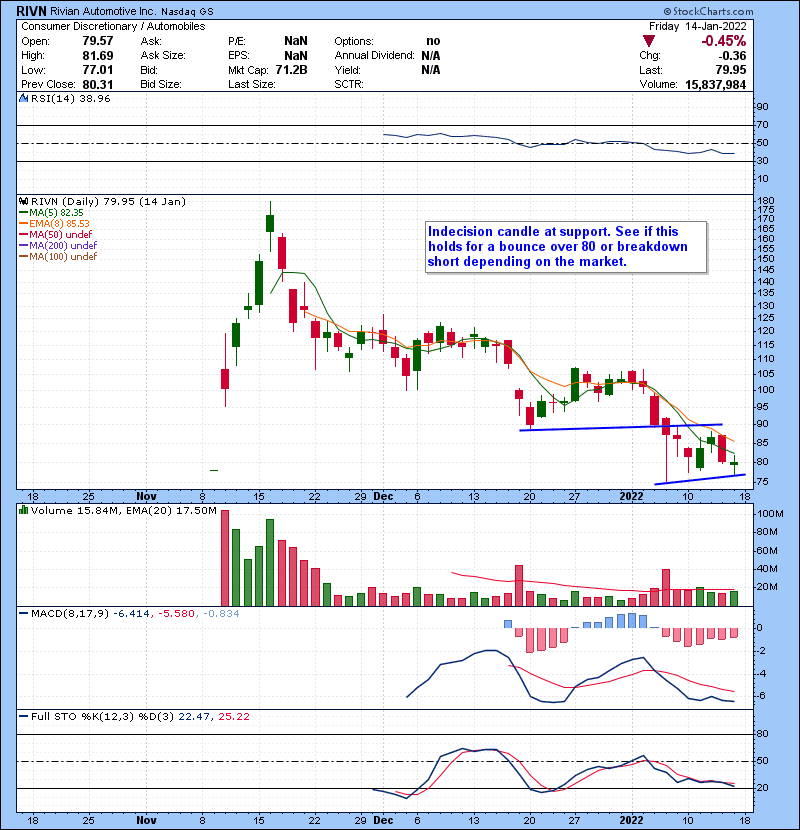The width and height of the screenshot is (800, 830).
Task: Click the Yield label
Action: [x=347, y=70]
